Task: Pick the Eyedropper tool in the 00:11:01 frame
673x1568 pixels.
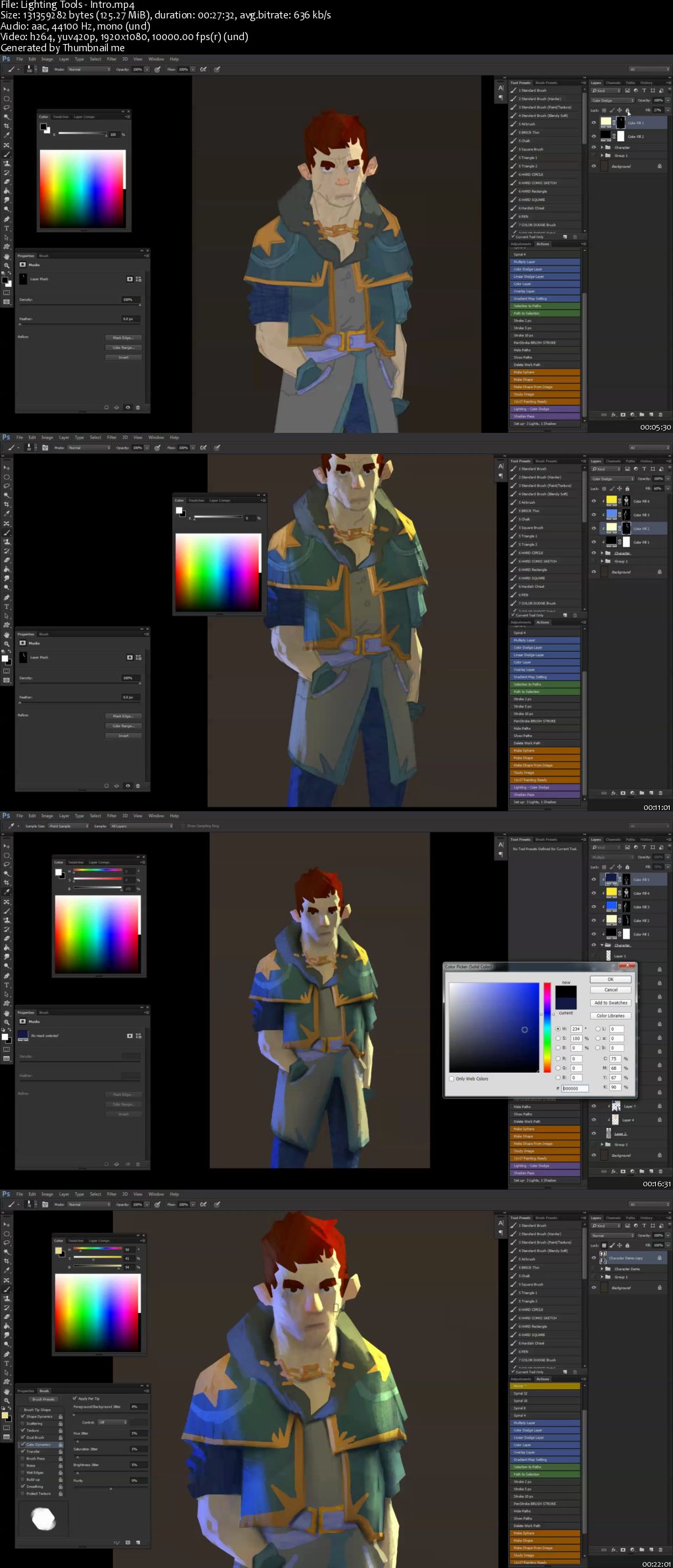Action: (x=7, y=514)
